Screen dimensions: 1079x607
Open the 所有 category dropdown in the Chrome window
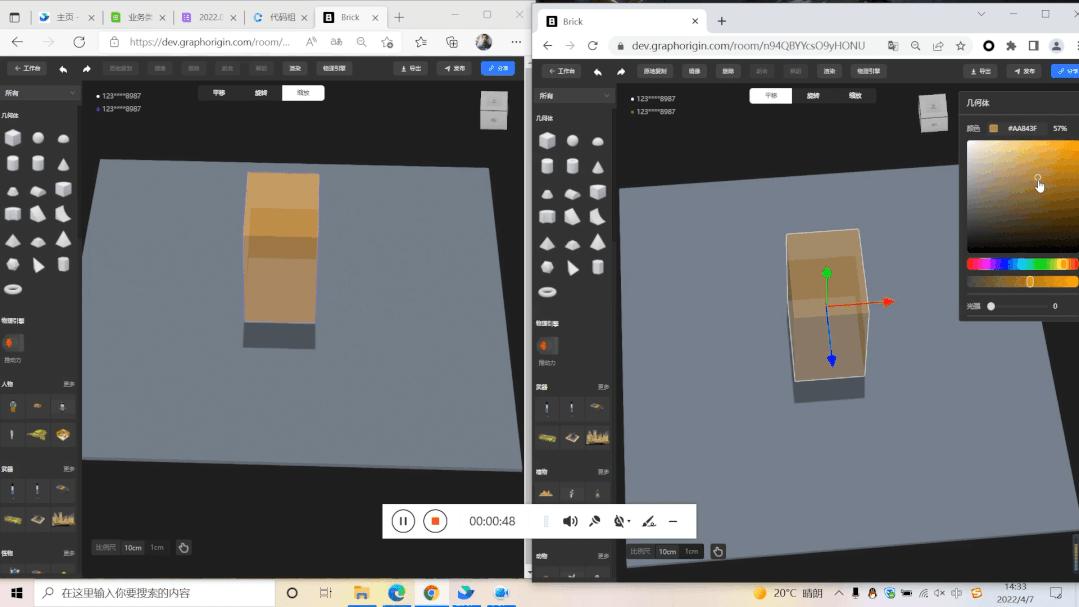coord(573,96)
